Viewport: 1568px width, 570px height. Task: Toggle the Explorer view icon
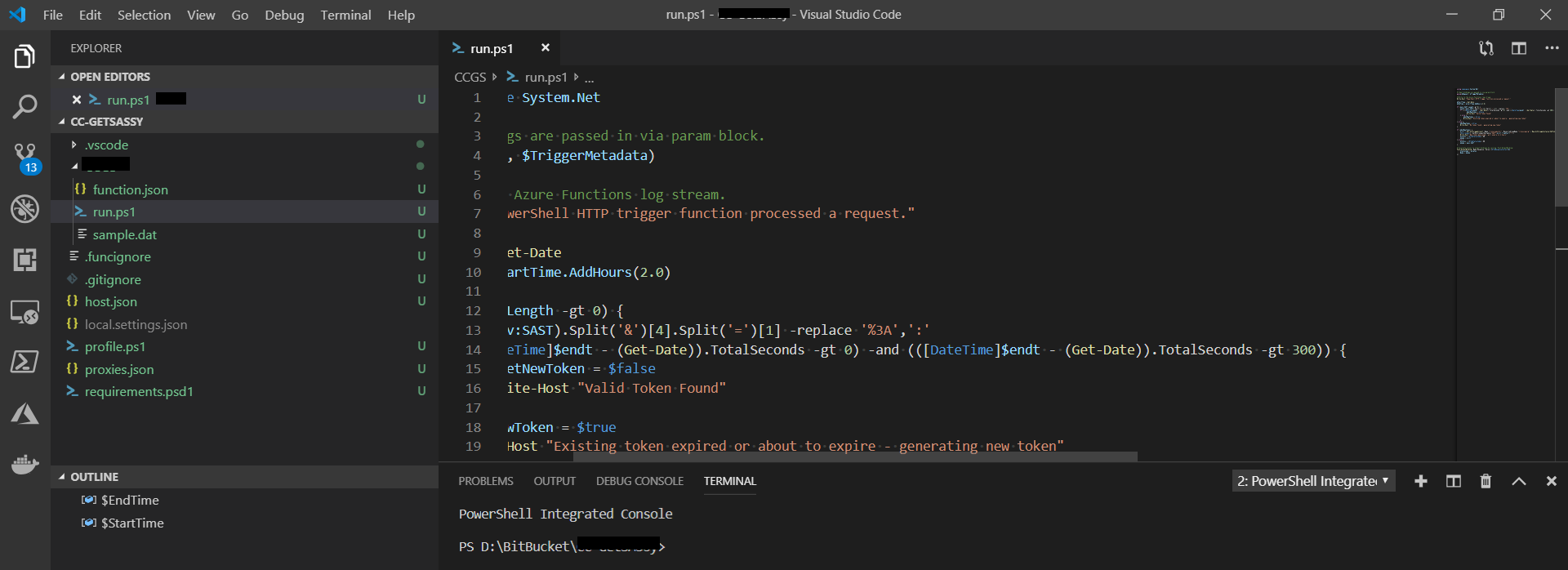24,56
